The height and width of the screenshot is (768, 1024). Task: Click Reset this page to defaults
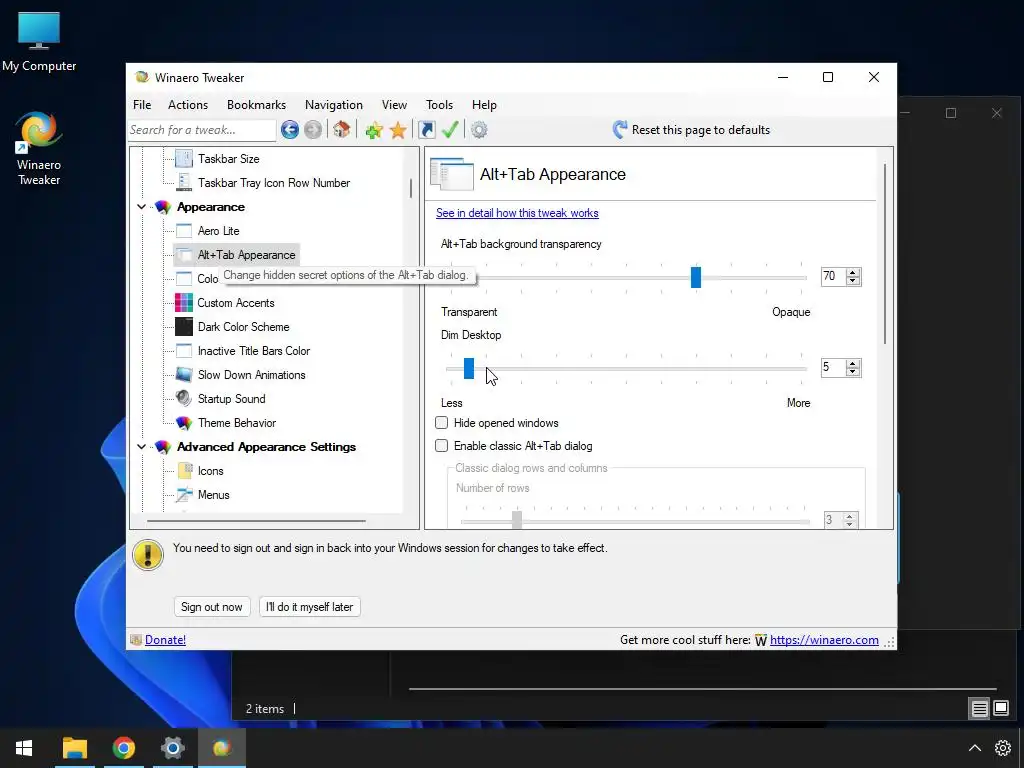[701, 130]
